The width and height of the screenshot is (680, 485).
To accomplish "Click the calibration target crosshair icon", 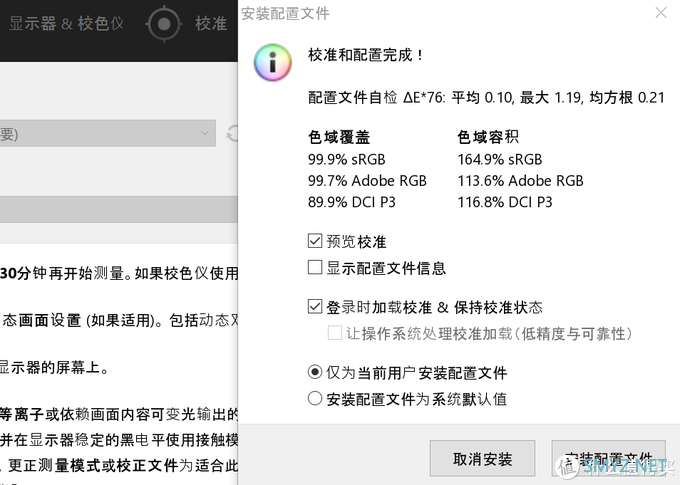I will click(164, 23).
